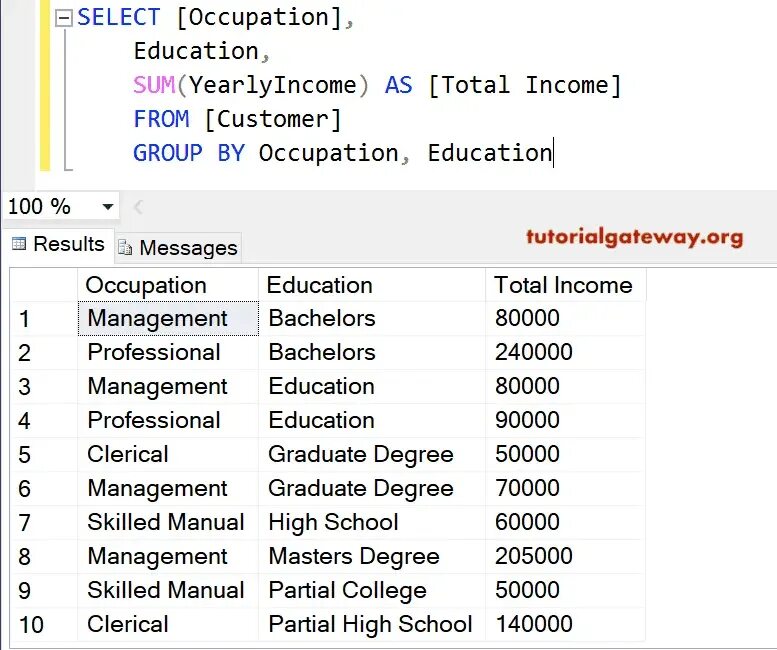
Task: Select row 1 header in results grid
Action: pos(44,319)
